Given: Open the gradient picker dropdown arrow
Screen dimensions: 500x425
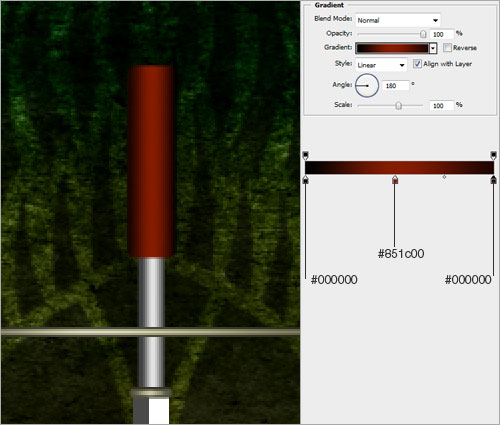Looking at the screenshot, I should click(433, 48).
